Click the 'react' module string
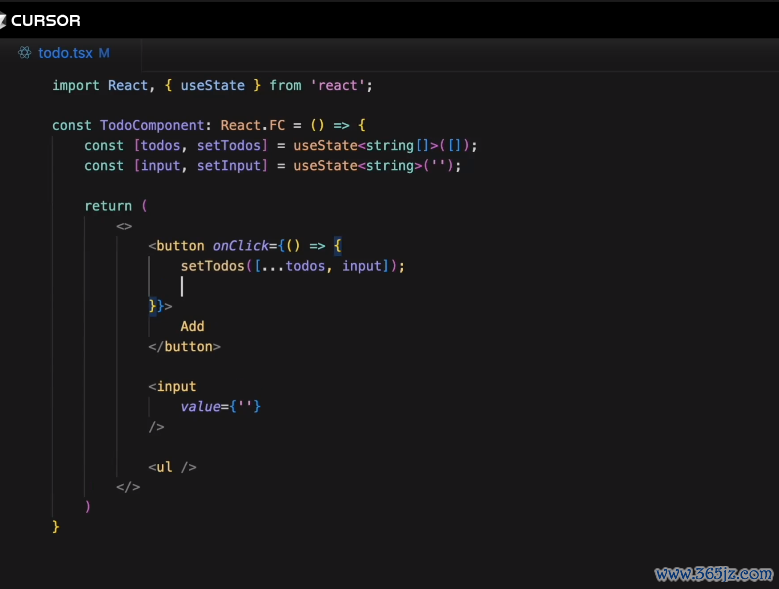 pos(337,85)
